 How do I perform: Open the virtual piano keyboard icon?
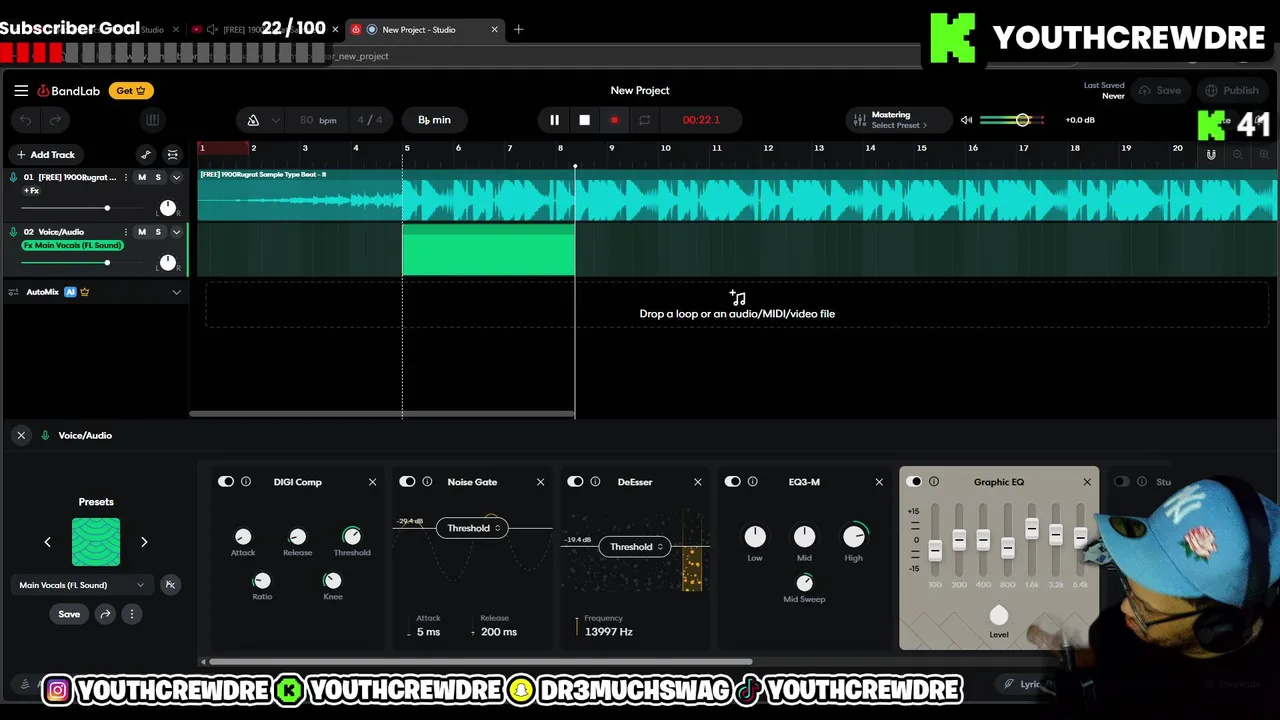click(152, 120)
